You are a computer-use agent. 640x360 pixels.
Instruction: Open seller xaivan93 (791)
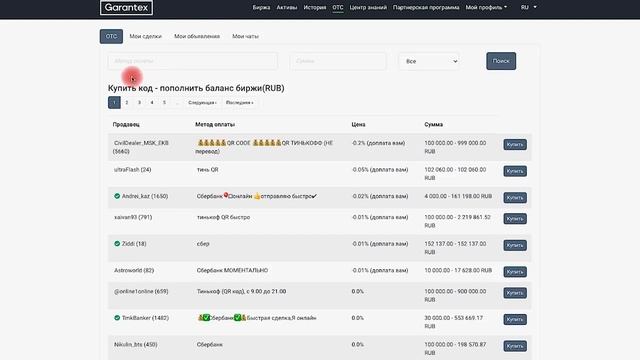click(x=133, y=217)
